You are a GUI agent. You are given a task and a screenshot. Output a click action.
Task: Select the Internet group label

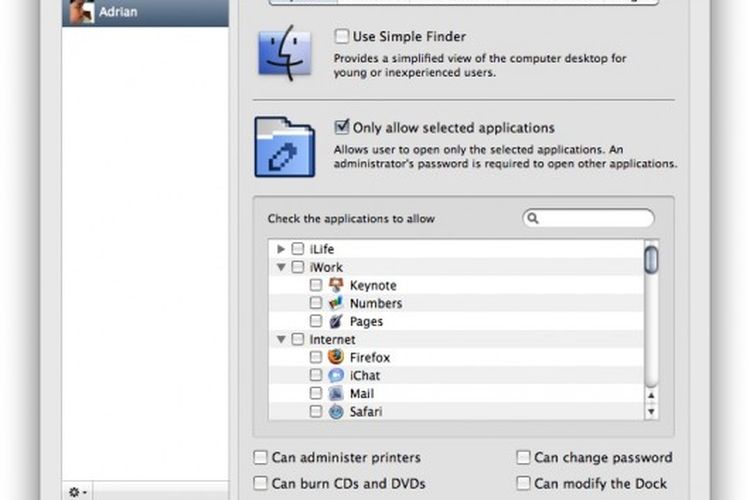pos(332,340)
